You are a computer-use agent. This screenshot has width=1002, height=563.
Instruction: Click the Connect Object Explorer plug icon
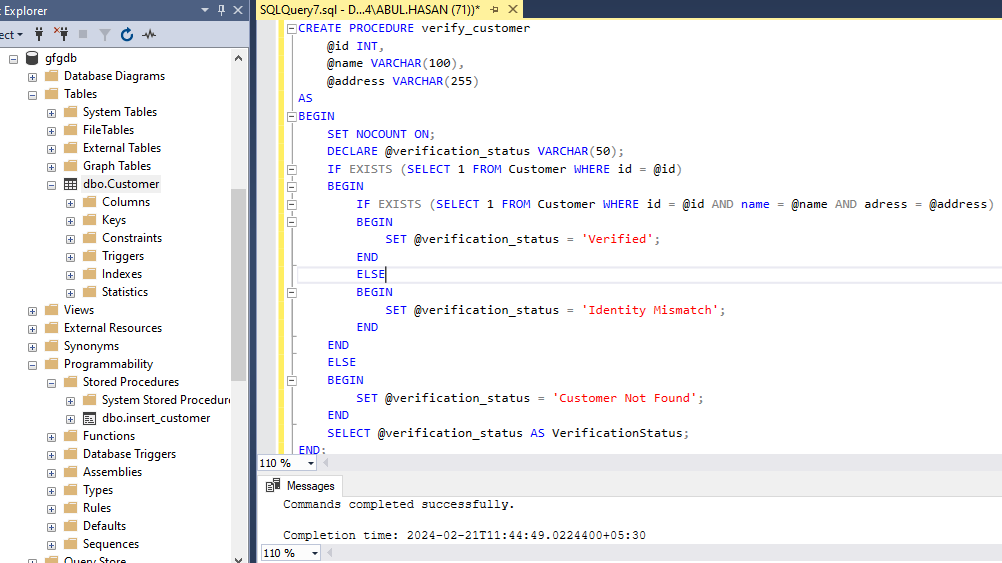tap(40, 34)
